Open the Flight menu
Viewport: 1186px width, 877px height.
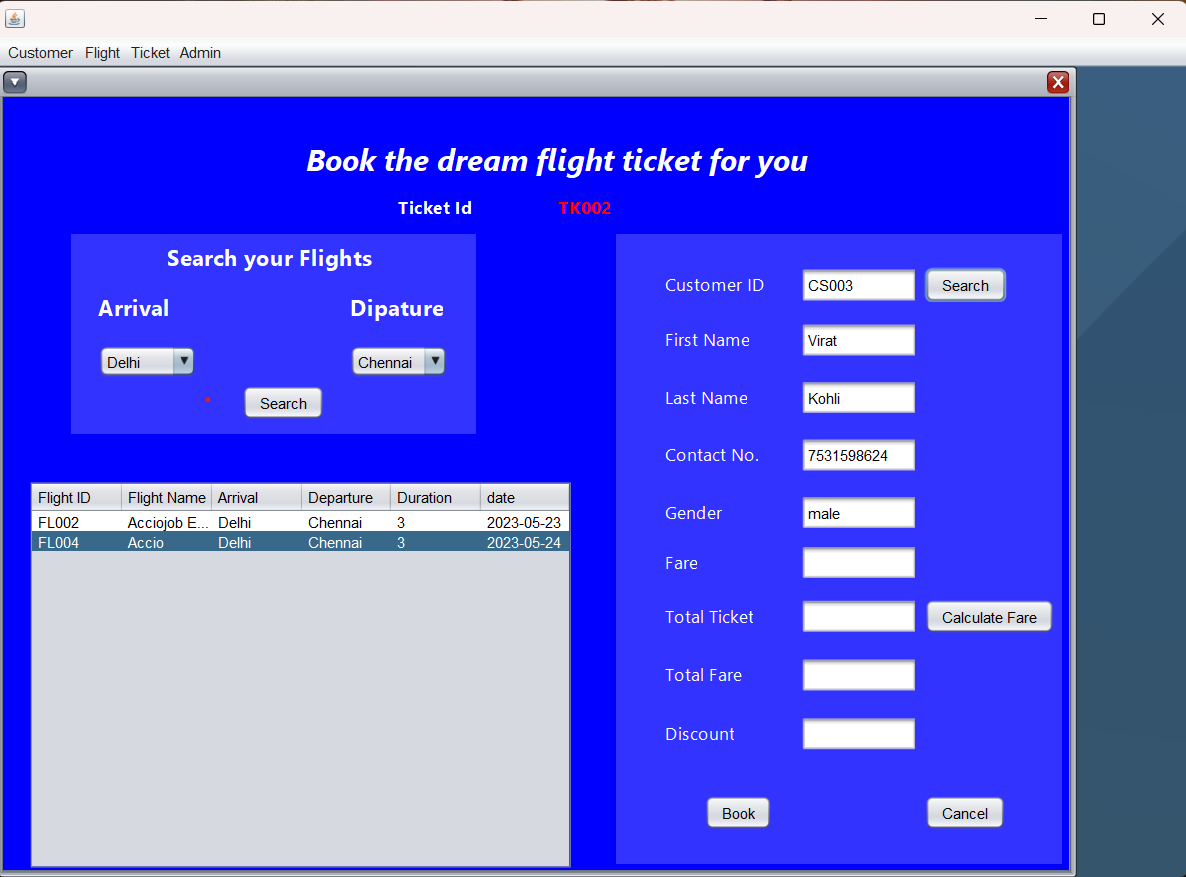pos(102,53)
